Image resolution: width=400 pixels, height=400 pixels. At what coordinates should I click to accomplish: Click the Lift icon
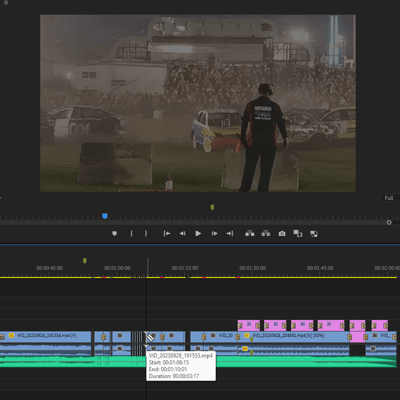(x=250, y=233)
